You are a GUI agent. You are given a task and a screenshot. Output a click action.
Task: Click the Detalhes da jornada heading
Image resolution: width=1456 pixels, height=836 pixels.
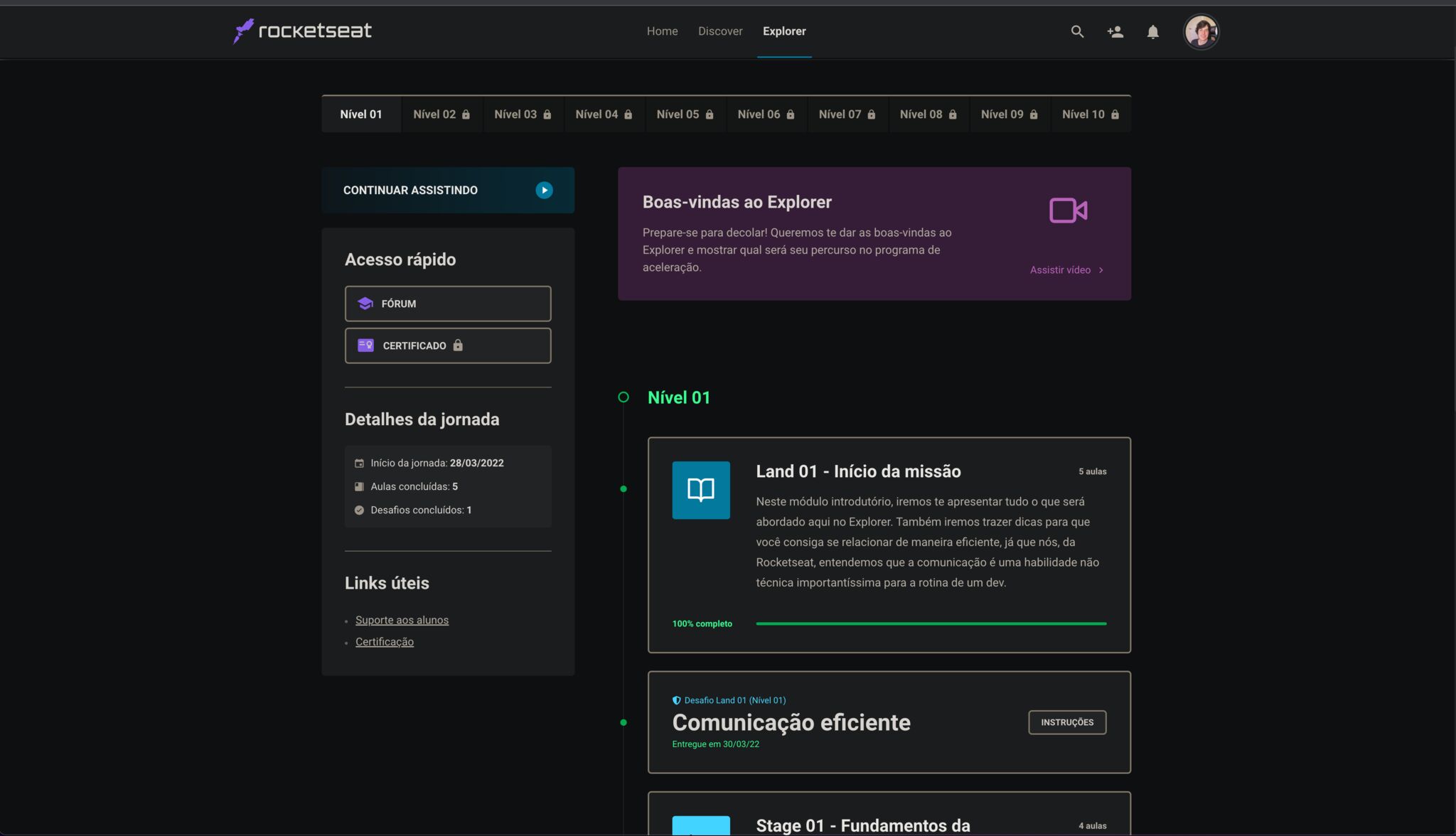point(422,419)
